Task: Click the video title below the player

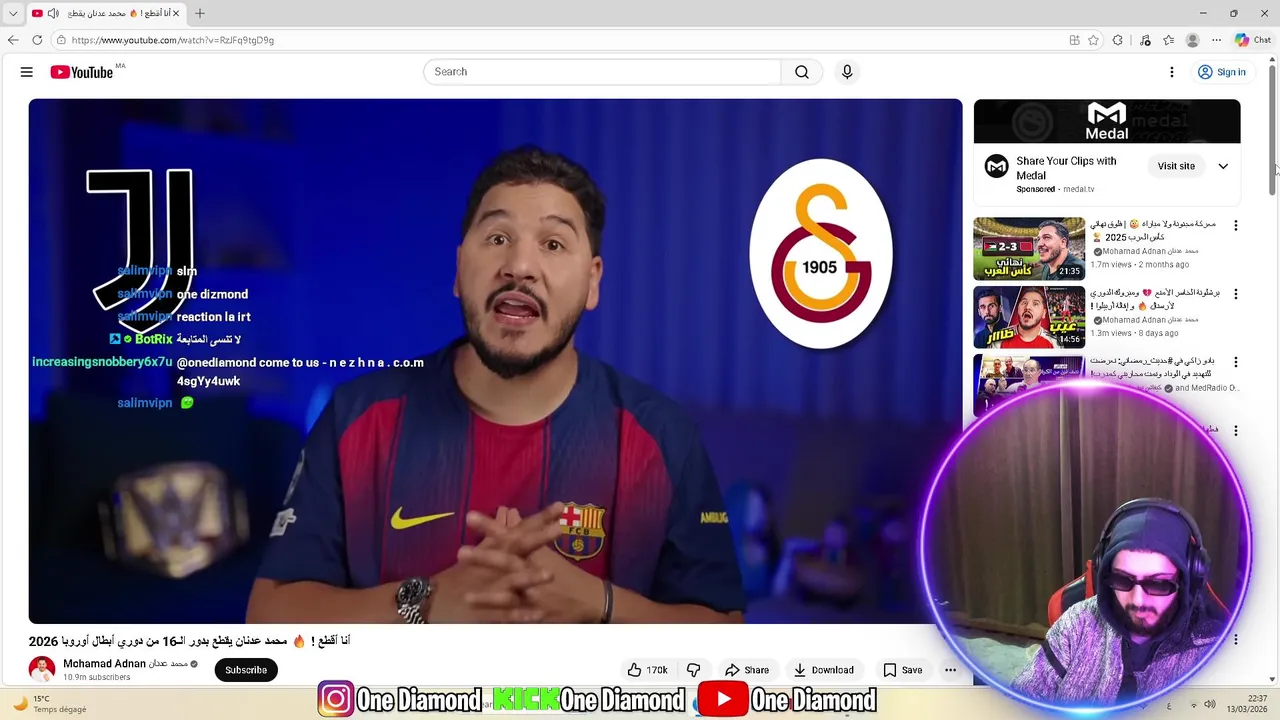Action: tap(190, 641)
